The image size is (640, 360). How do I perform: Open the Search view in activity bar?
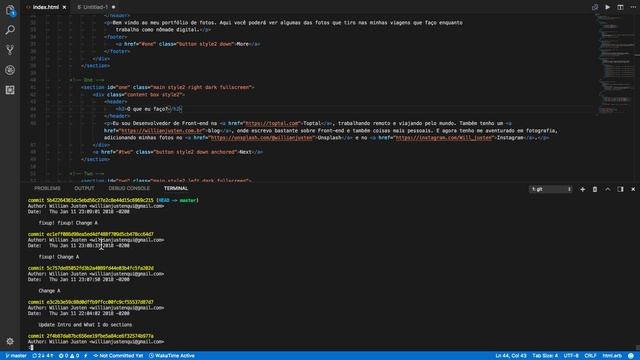pos(10,30)
